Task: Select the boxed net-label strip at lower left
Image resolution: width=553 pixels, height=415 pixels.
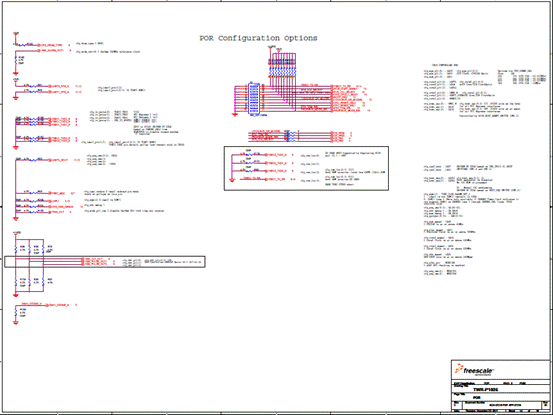Action: tap(105, 262)
